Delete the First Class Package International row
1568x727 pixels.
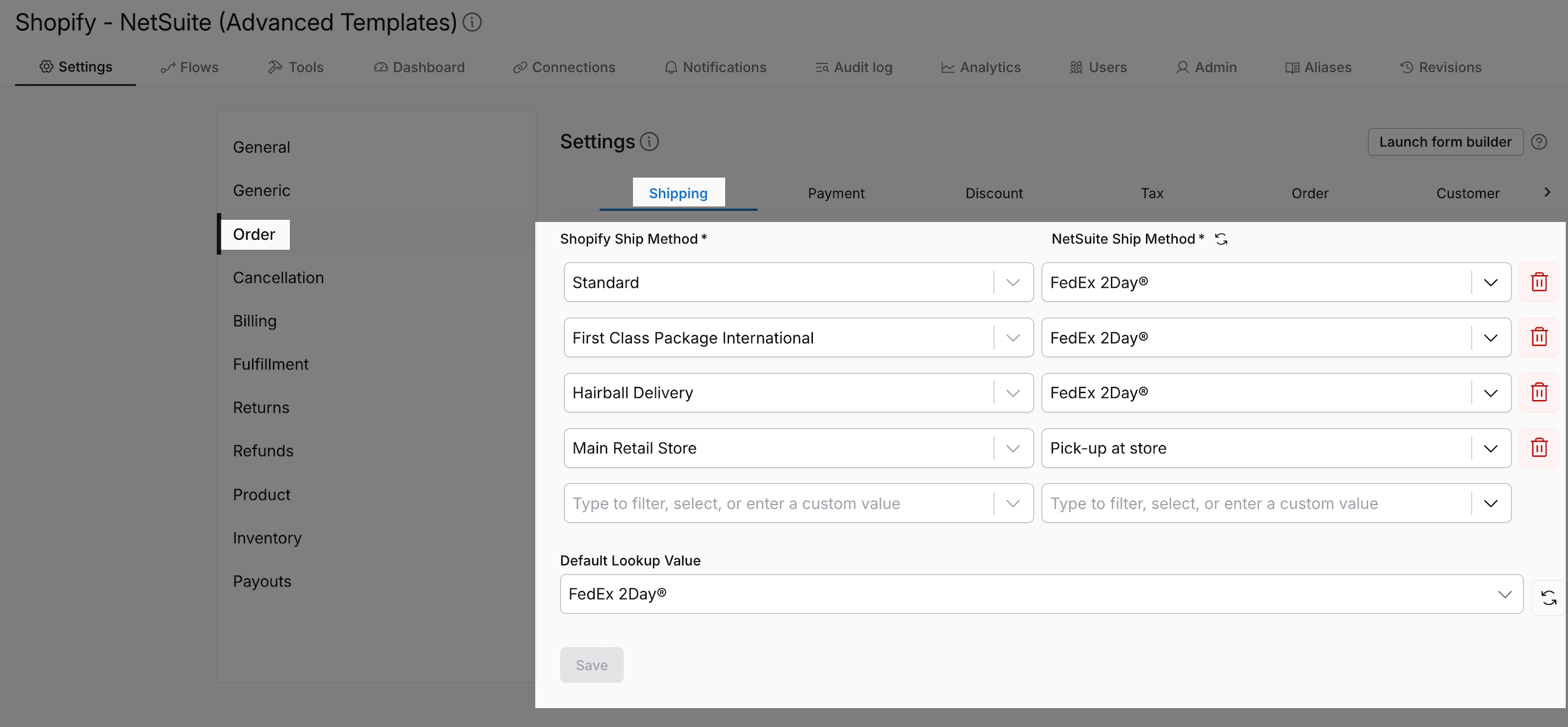coord(1539,337)
